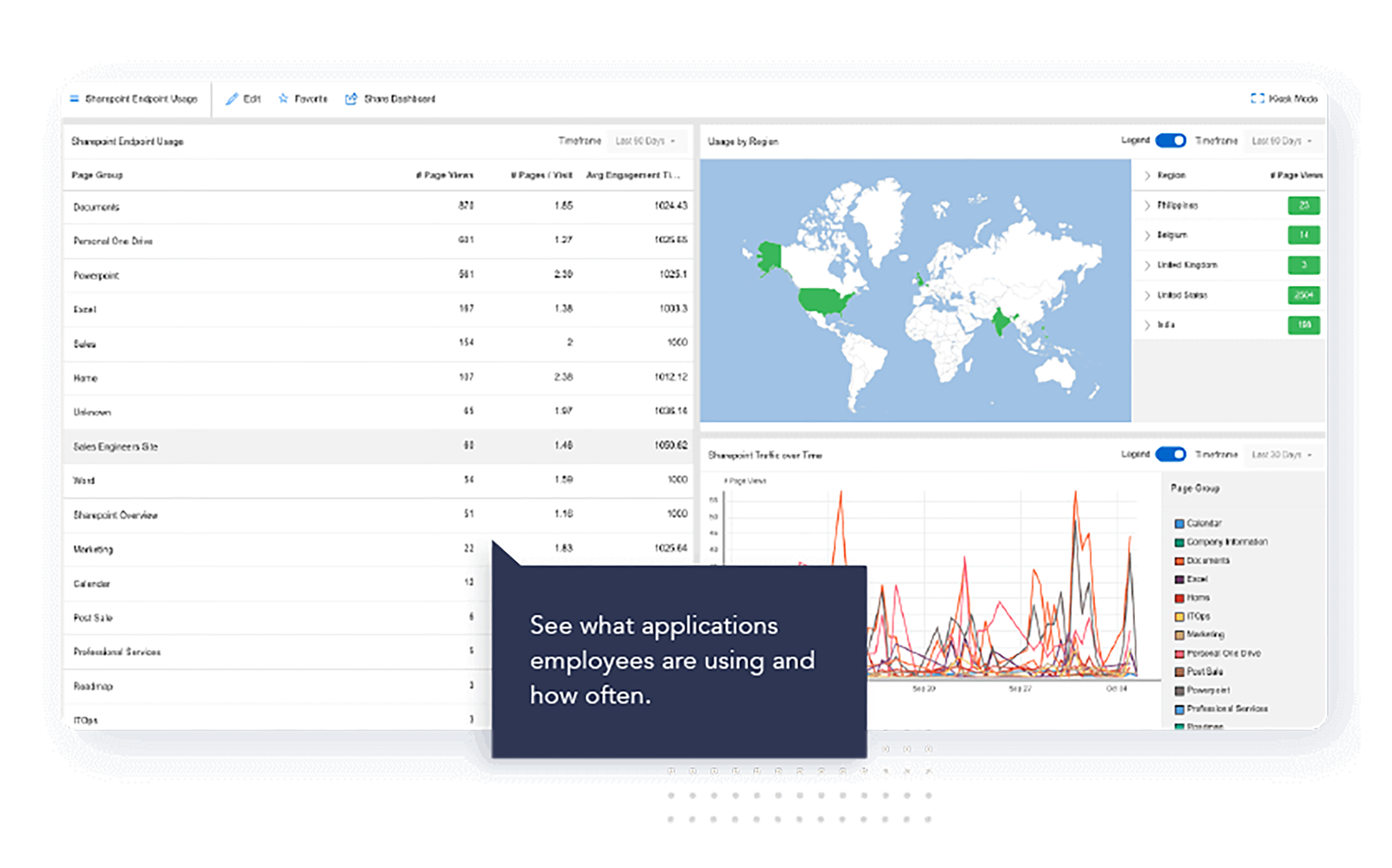Click the Kiosk Mode fullscreen icon
Image resolution: width=1392 pixels, height=868 pixels.
(x=1257, y=99)
